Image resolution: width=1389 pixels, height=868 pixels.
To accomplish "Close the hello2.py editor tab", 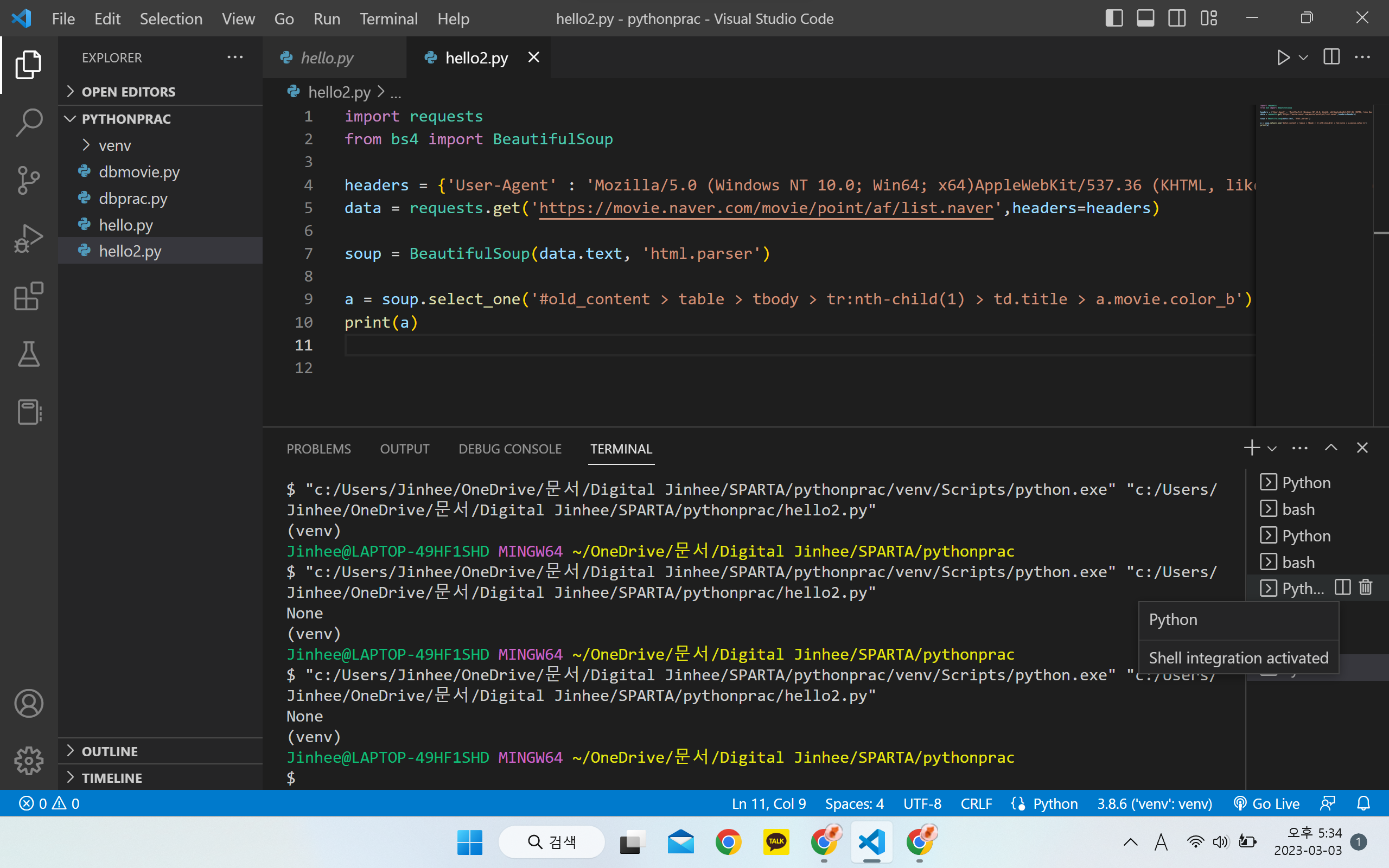I will pyautogui.click(x=534, y=58).
